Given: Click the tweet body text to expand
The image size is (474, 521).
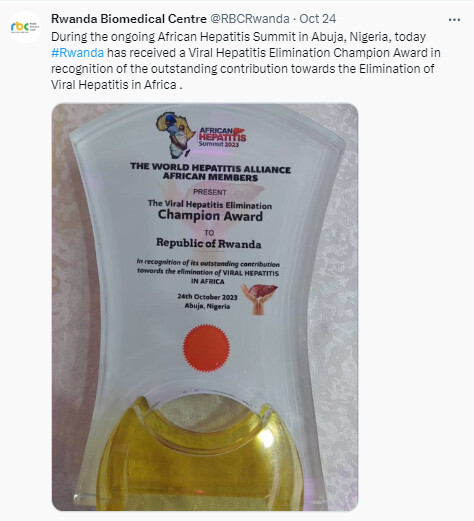Looking at the screenshot, I should pos(246,61).
